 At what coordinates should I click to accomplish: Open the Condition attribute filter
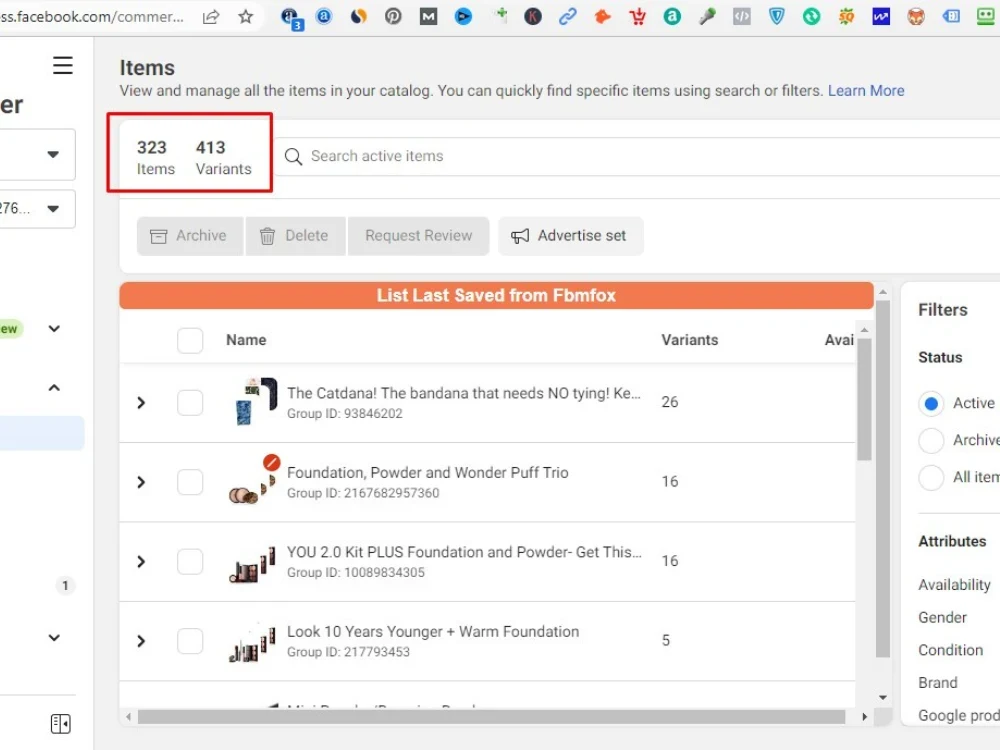pos(950,650)
